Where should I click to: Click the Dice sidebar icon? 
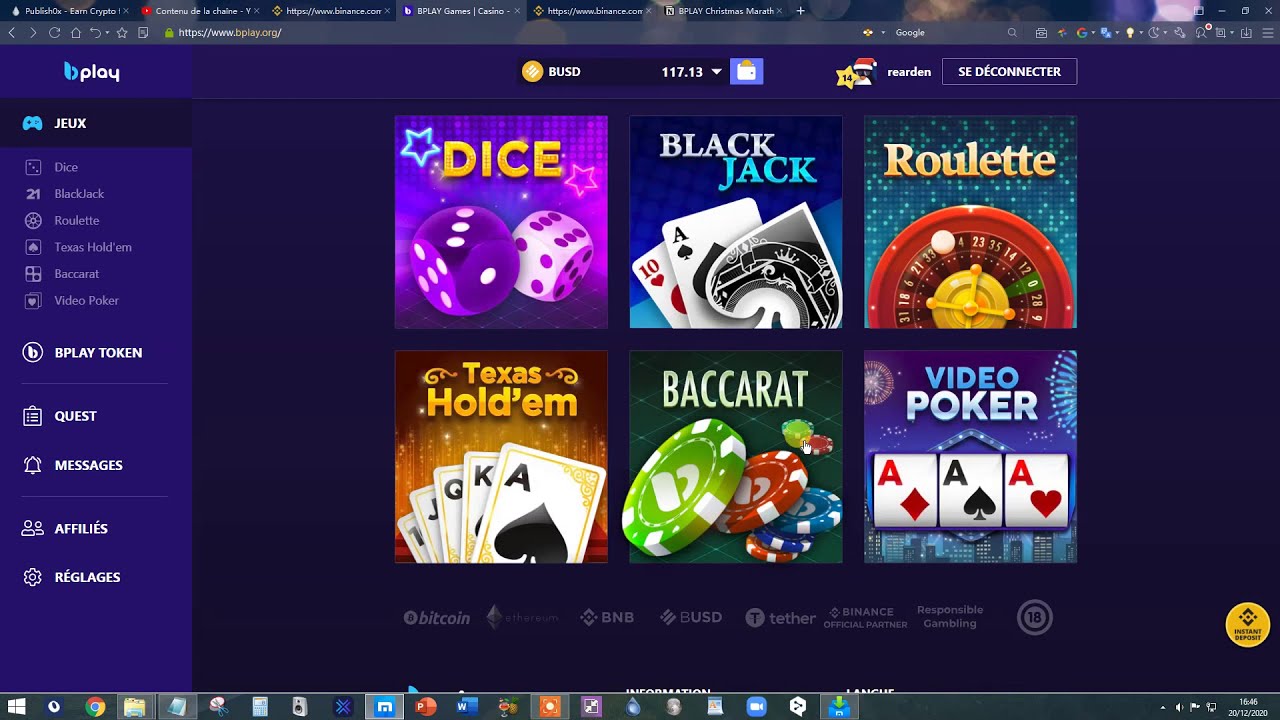pyautogui.click(x=33, y=167)
